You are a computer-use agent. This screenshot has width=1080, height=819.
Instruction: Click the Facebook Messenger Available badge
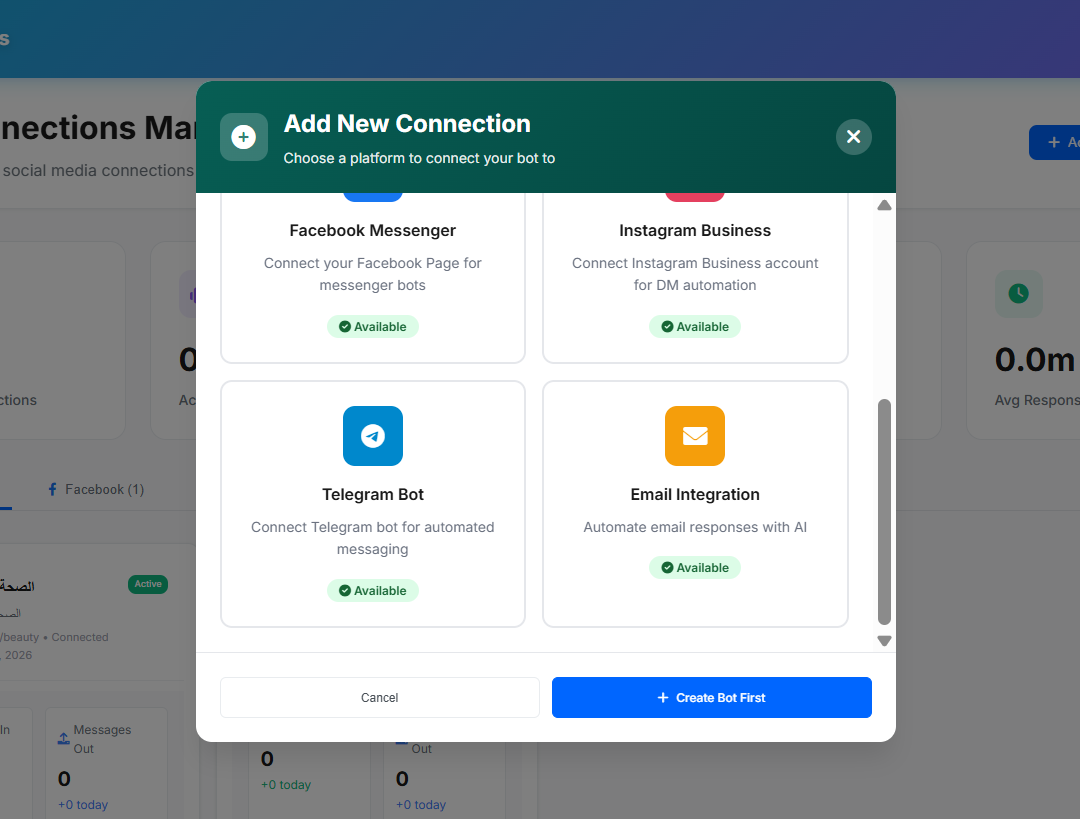pyautogui.click(x=373, y=327)
